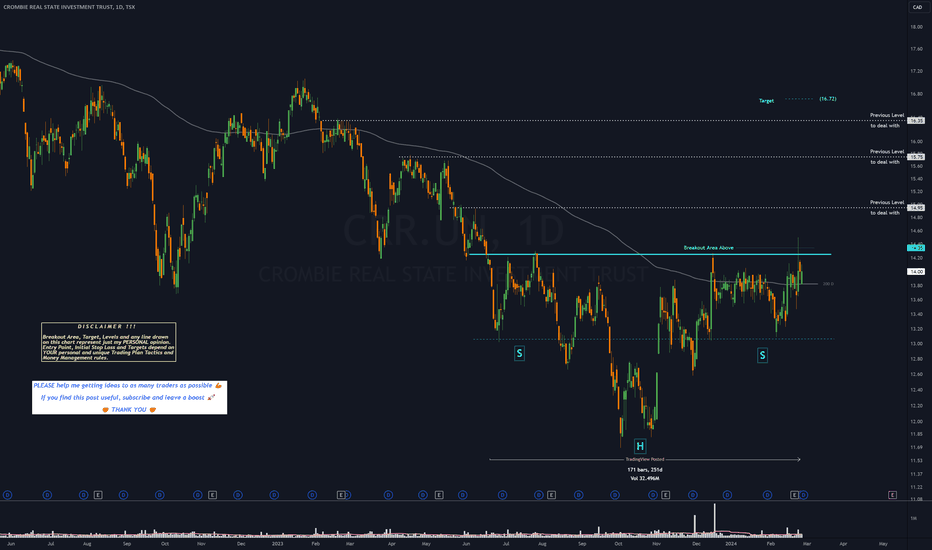
Task: Click the 14.95 price level tag
Action: 916,208
